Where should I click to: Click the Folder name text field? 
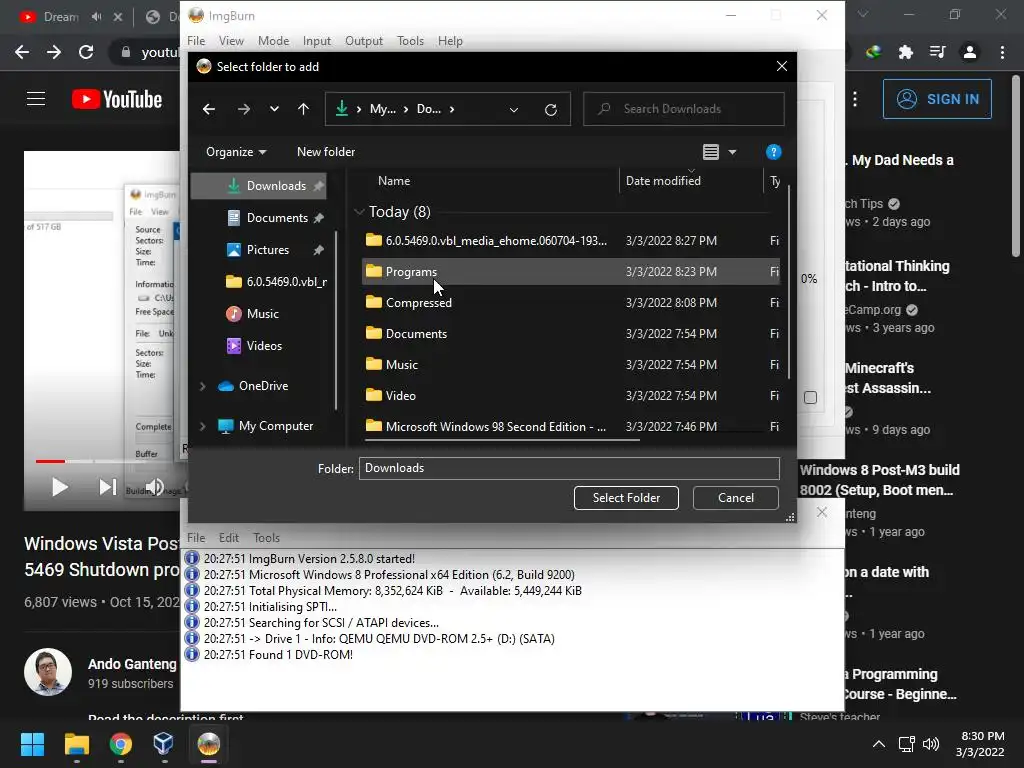(x=569, y=468)
